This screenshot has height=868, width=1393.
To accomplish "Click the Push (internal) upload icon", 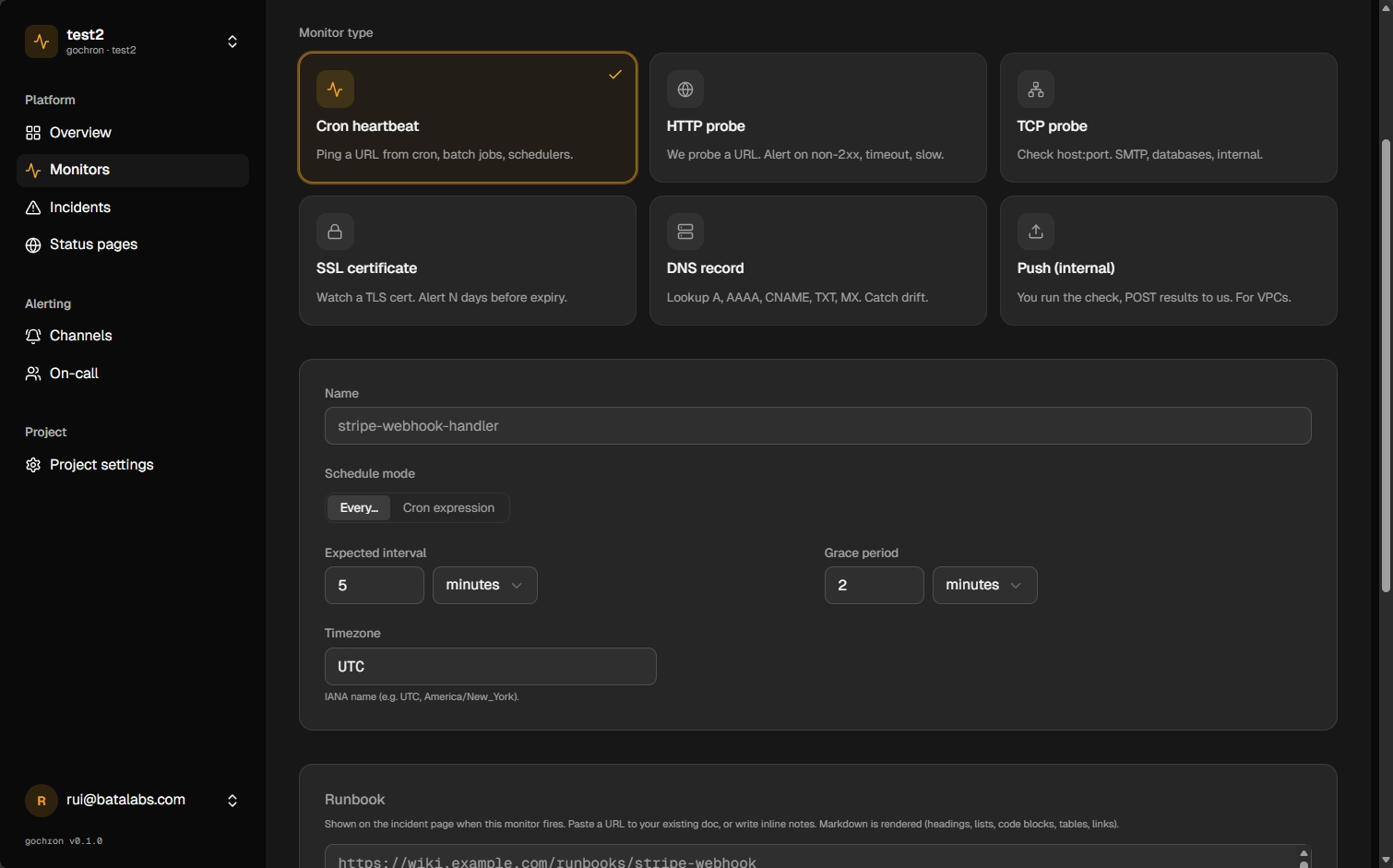I will pos(1036,232).
